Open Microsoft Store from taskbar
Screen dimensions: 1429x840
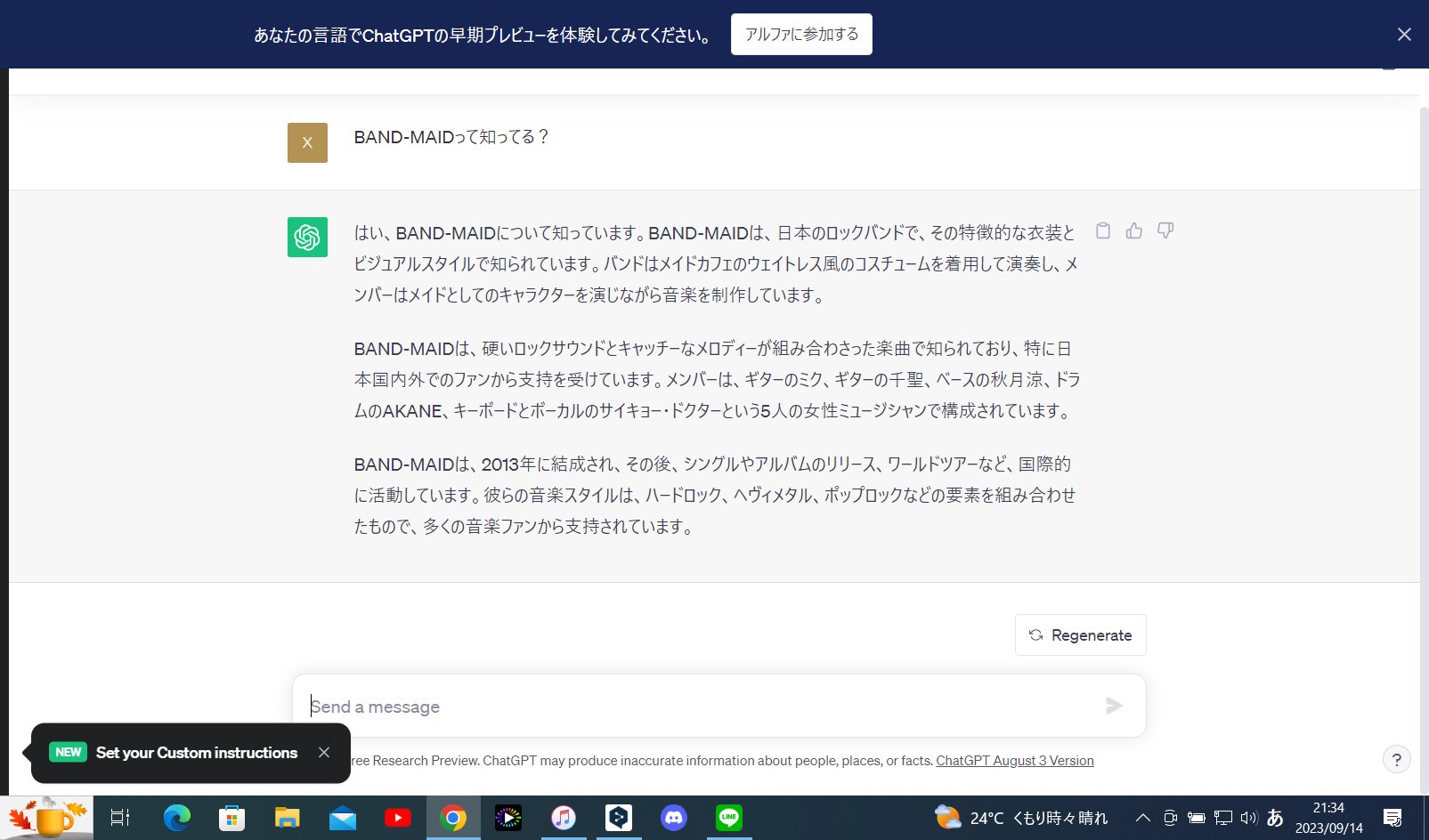[232, 818]
